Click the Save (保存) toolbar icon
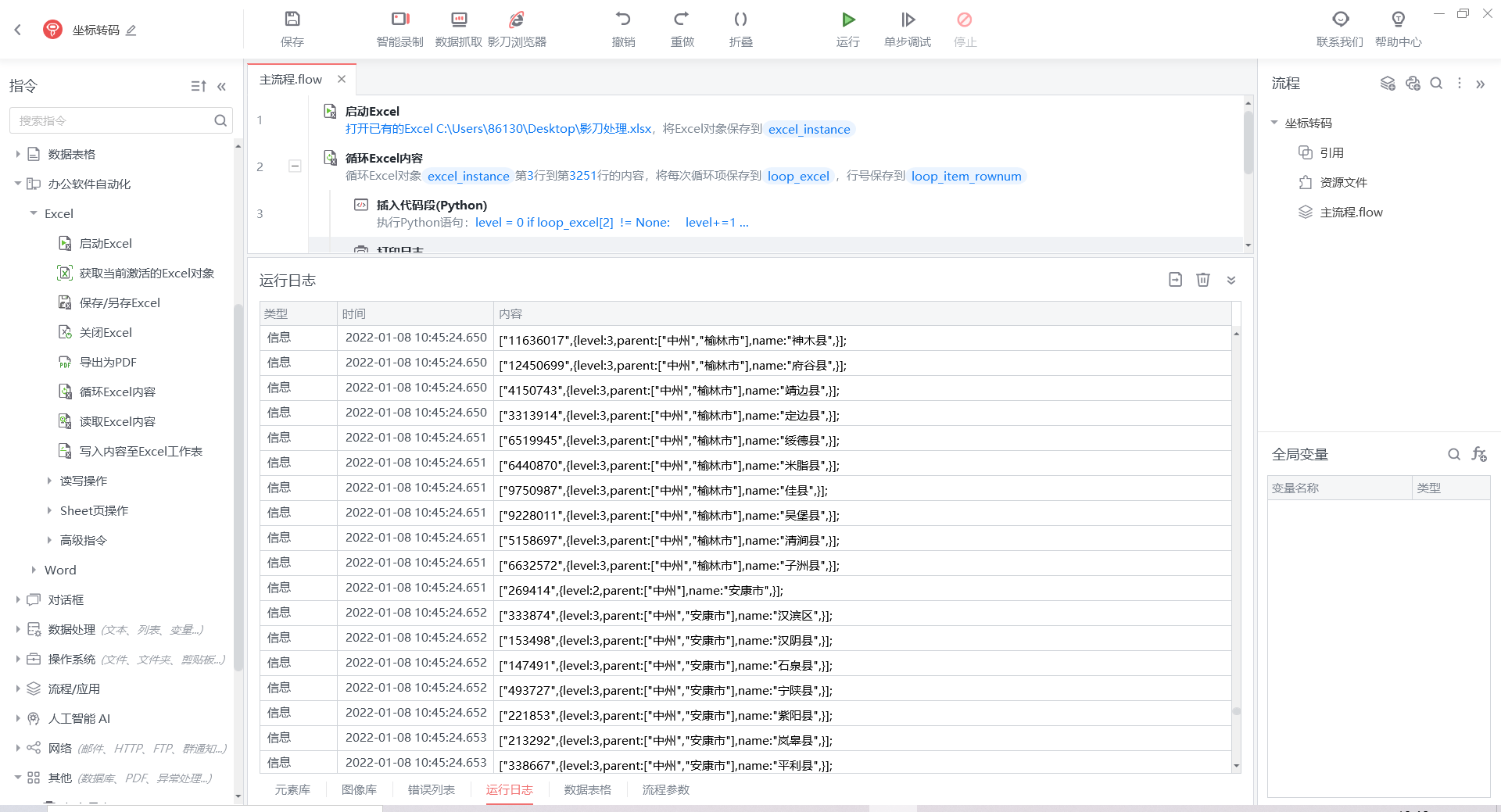The height and width of the screenshot is (812, 1501). (292, 29)
